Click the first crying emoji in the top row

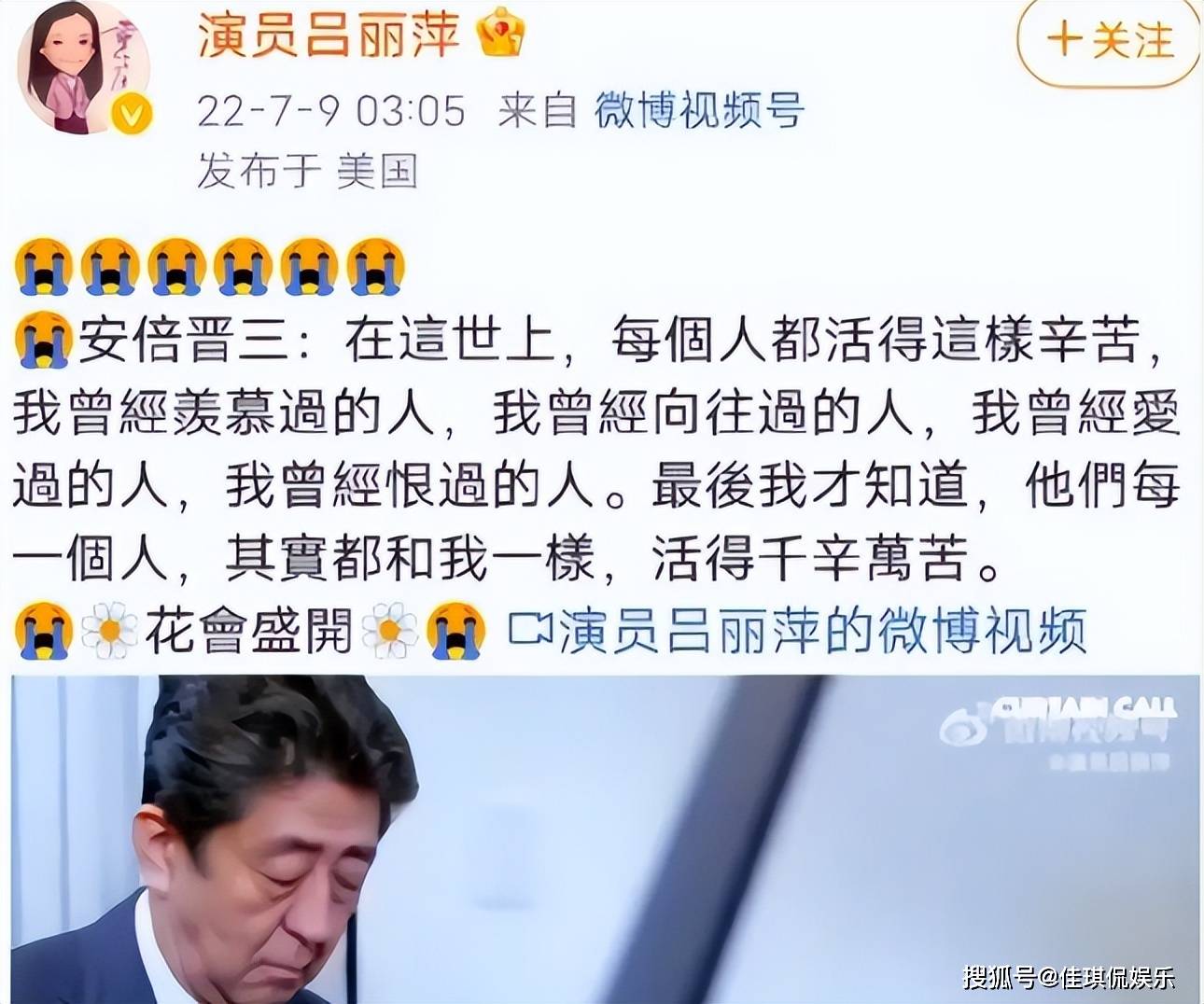click(x=44, y=267)
